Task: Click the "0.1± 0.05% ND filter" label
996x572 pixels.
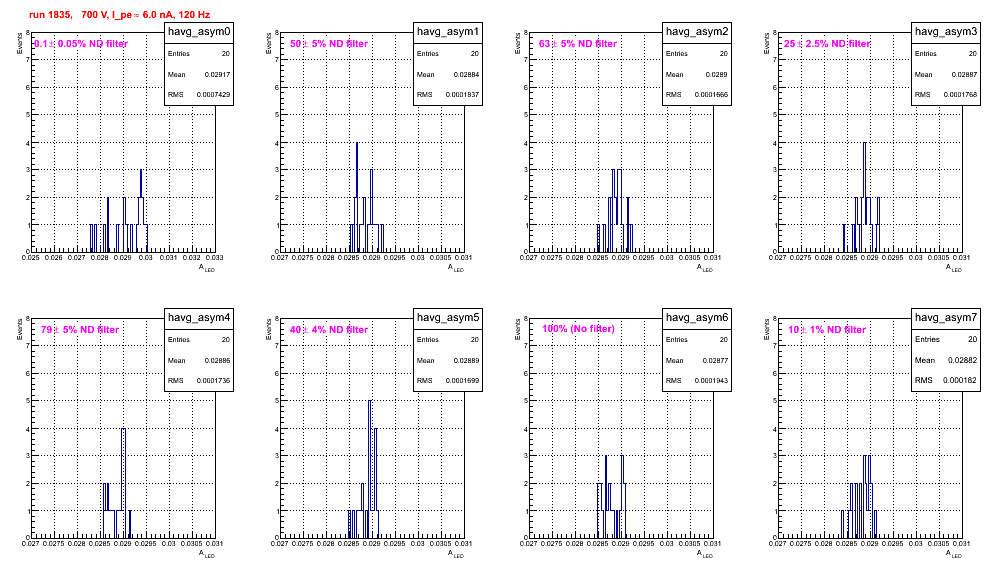Action: pos(81,44)
